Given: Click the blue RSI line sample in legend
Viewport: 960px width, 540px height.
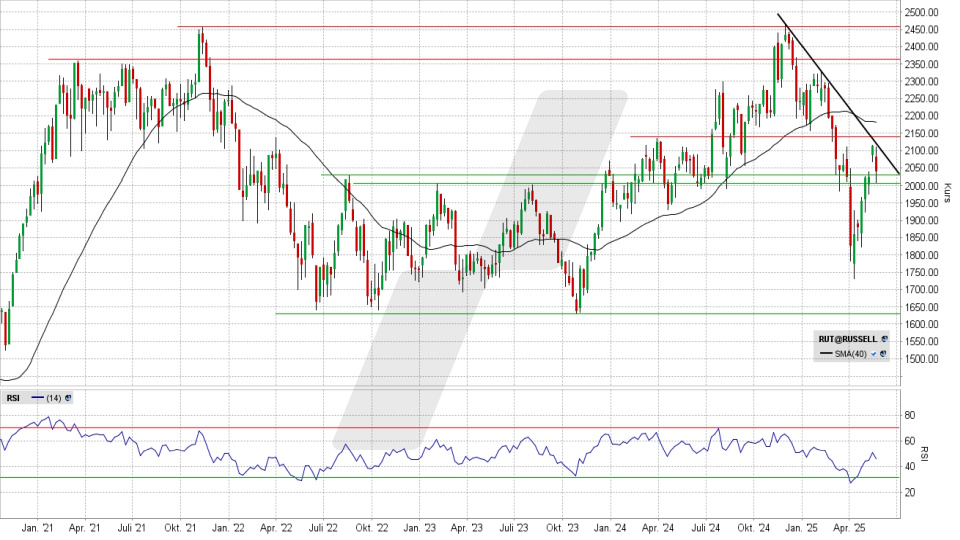Looking at the screenshot, I should (38, 398).
